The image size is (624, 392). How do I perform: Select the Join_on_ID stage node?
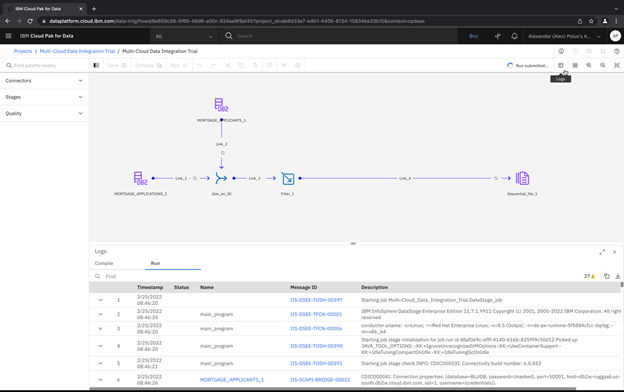click(x=221, y=178)
